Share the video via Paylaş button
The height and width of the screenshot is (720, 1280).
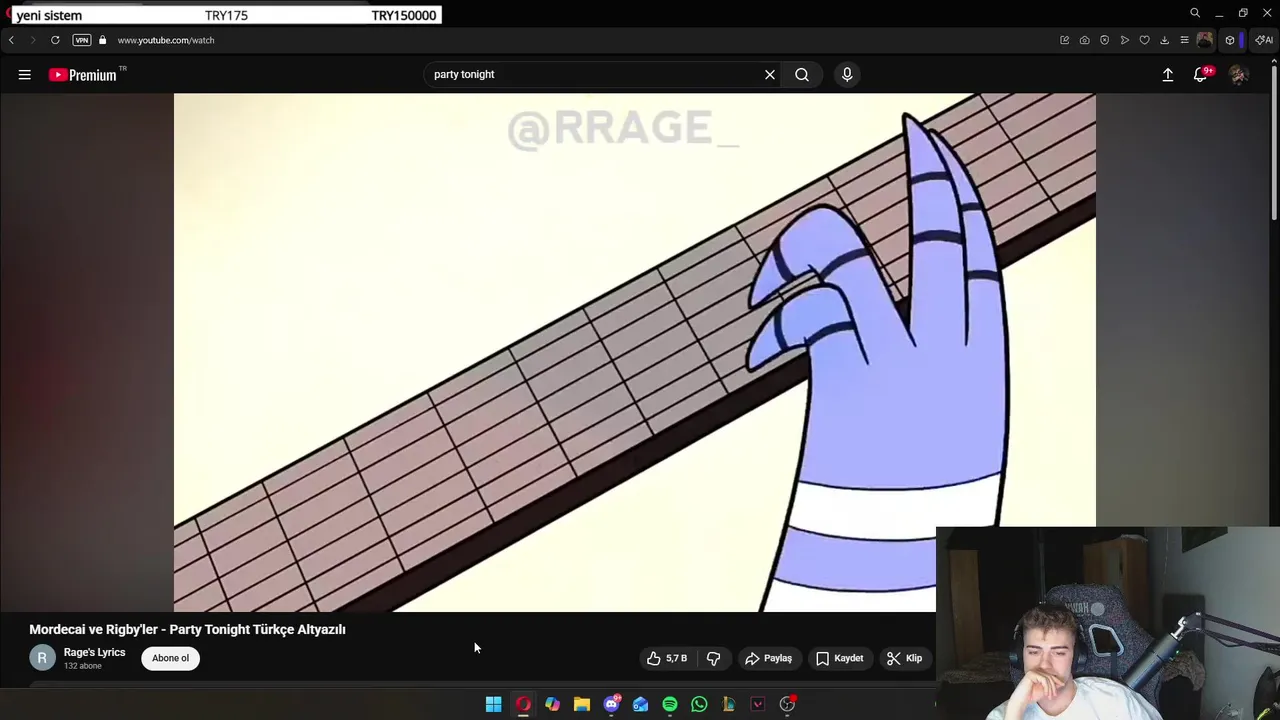[x=769, y=658]
